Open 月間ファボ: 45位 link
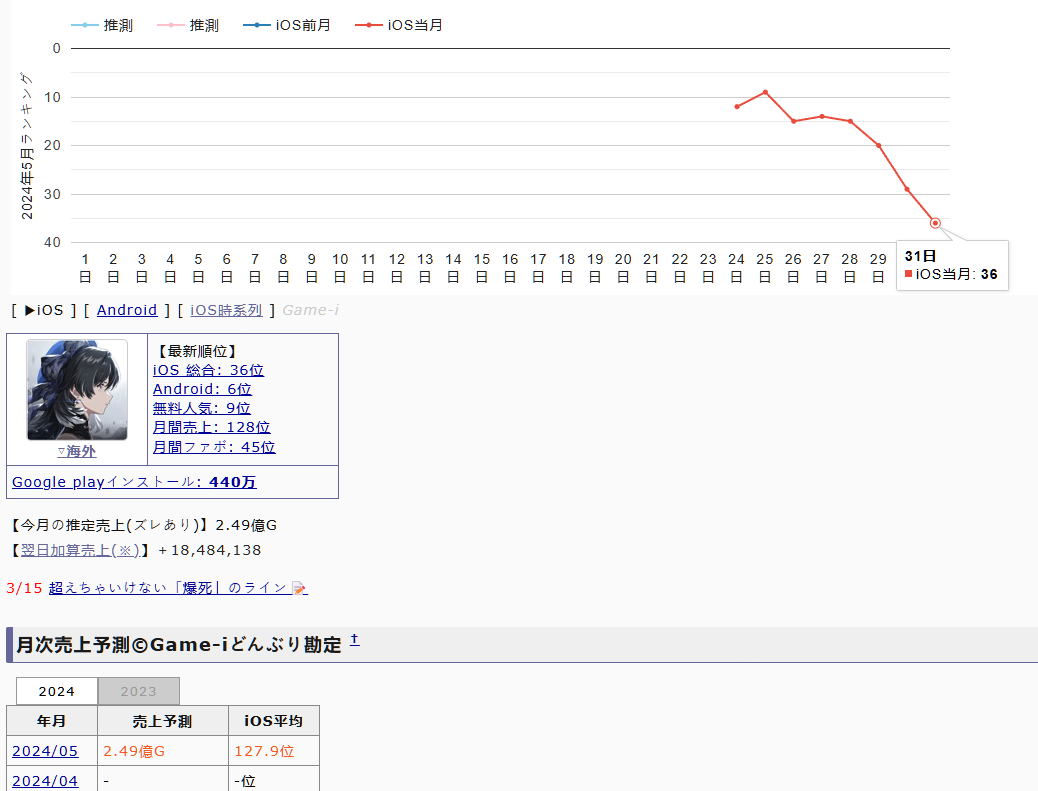 point(214,447)
